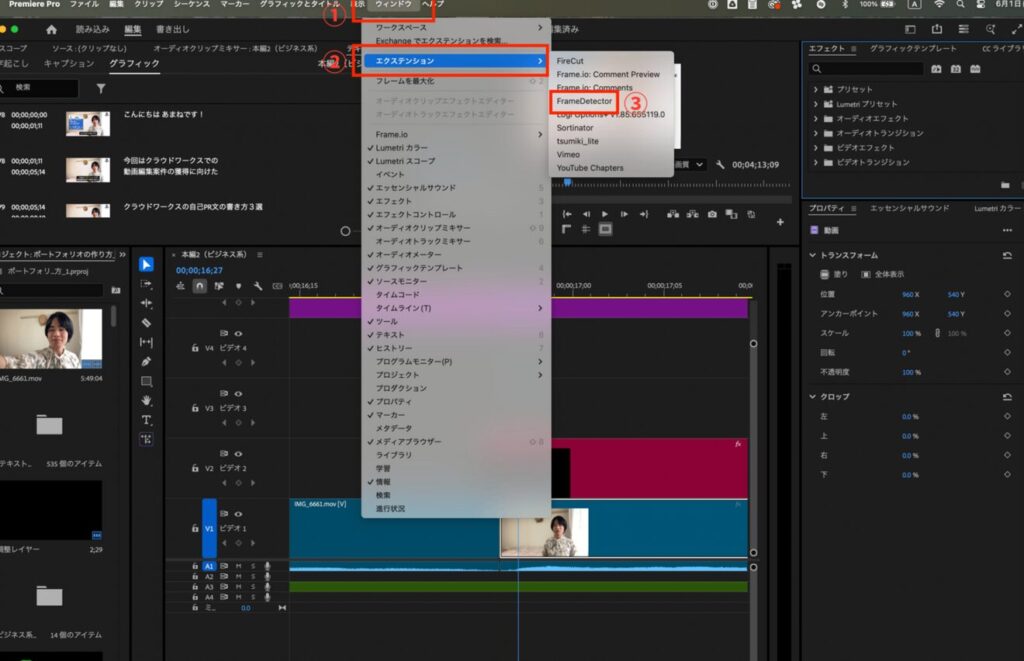Expand the プリセット effects folder

click(x=816, y=89)
